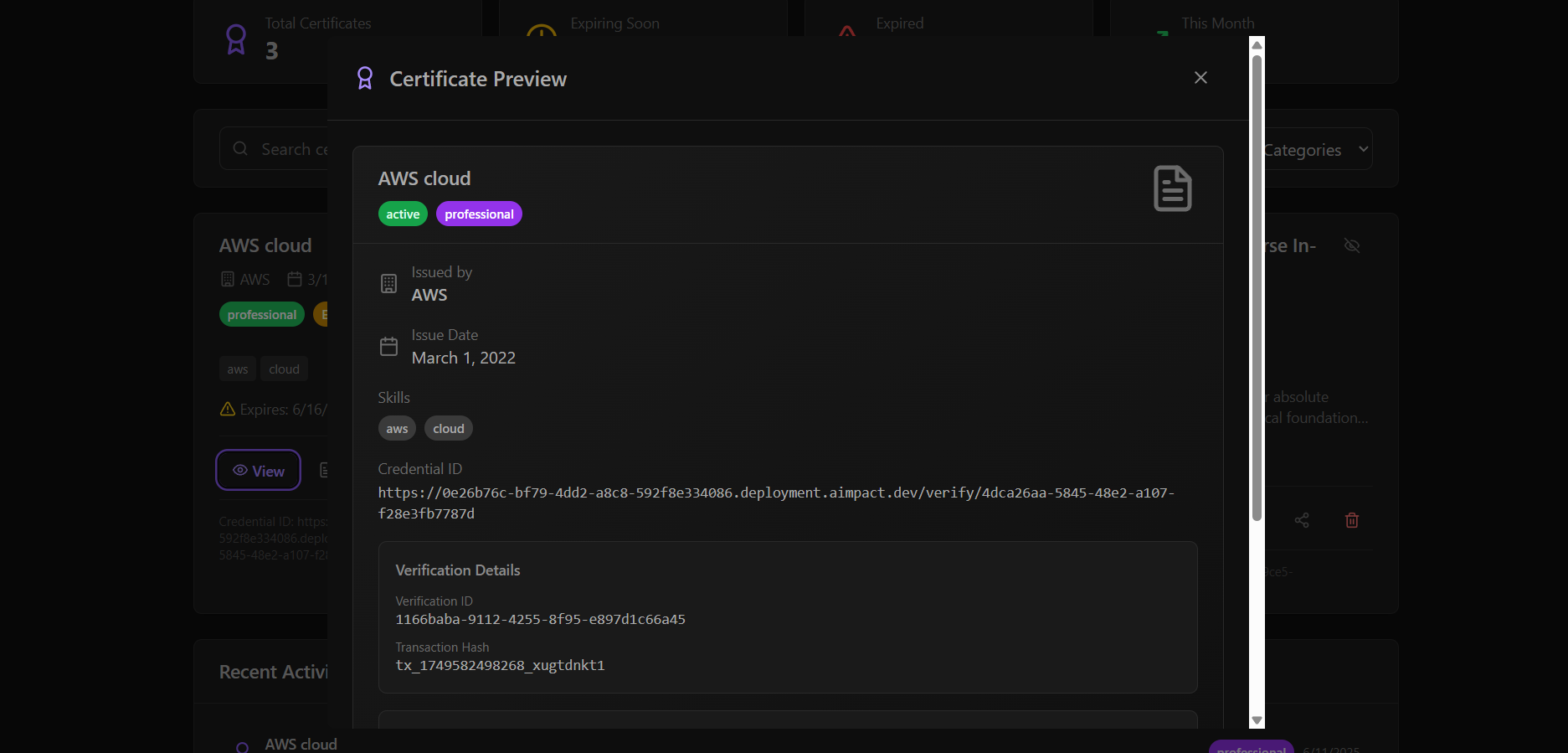Click the March 1, 2022 issue date

point(464,358)
